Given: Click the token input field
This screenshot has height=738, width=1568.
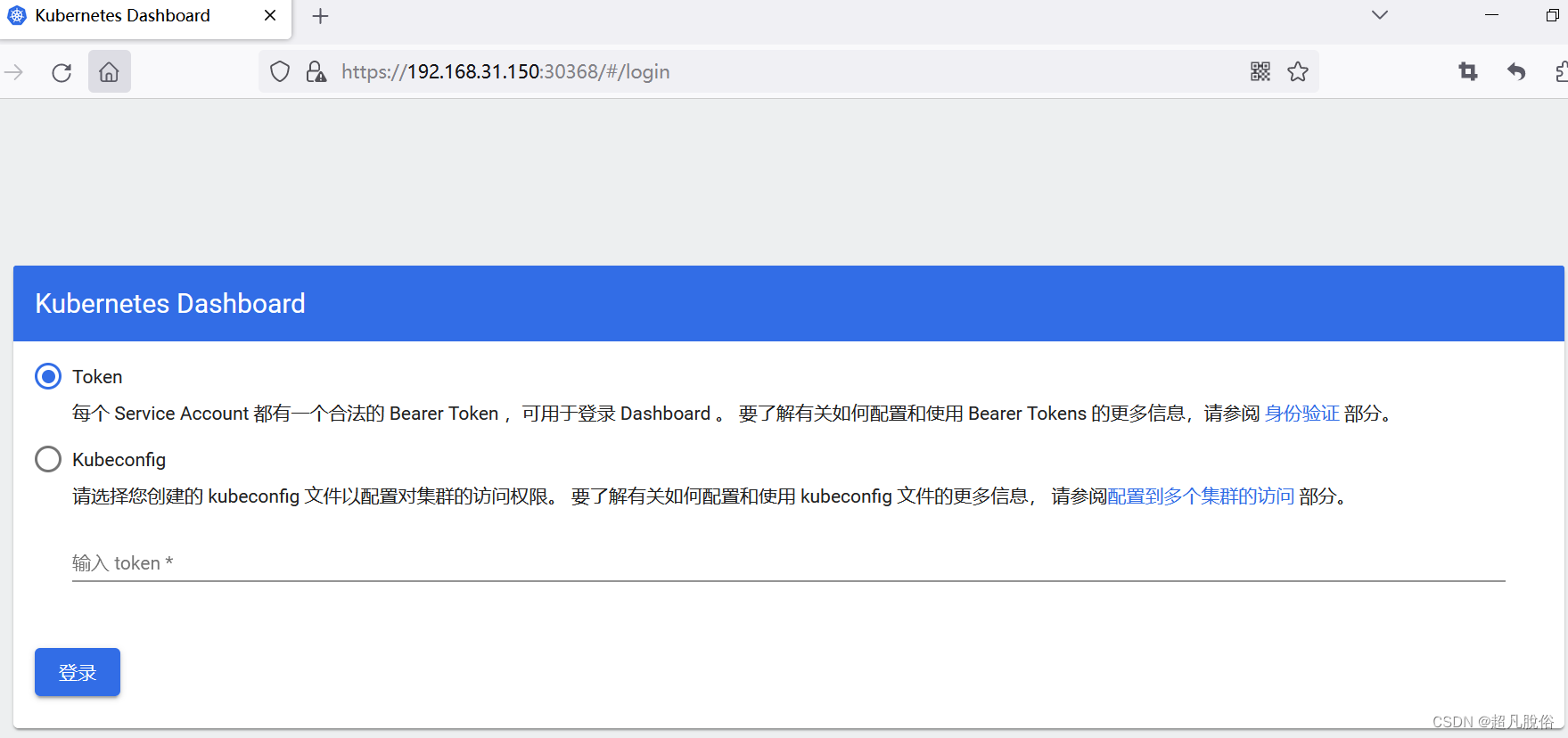Looking at the screenshot, I should click(x=788, y=563).
